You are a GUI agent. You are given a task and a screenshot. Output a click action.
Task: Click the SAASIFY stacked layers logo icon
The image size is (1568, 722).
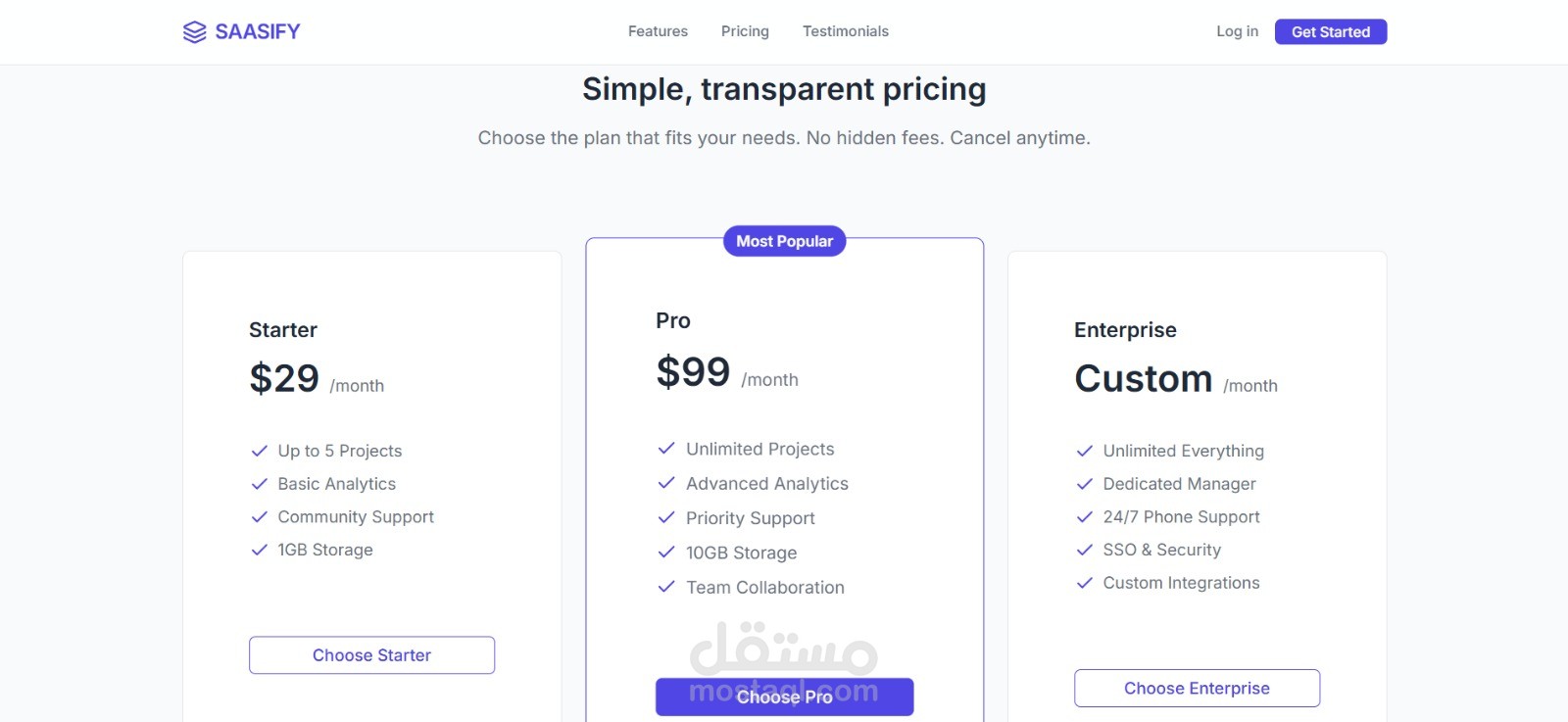pyautogui.click(x=194, y=32)
